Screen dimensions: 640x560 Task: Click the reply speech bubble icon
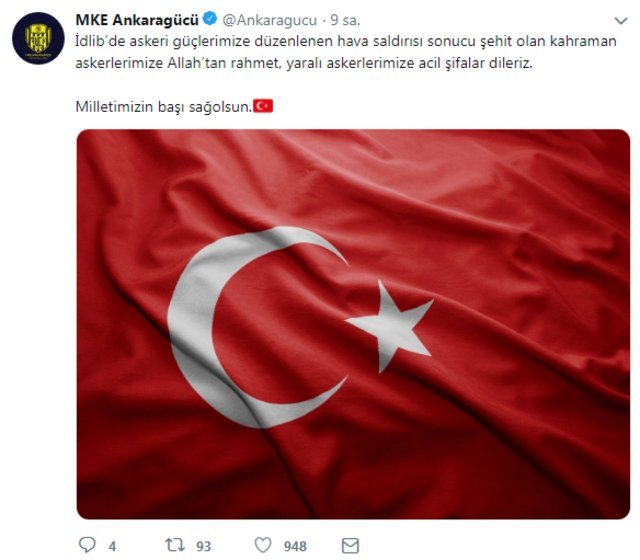point(87,545)
